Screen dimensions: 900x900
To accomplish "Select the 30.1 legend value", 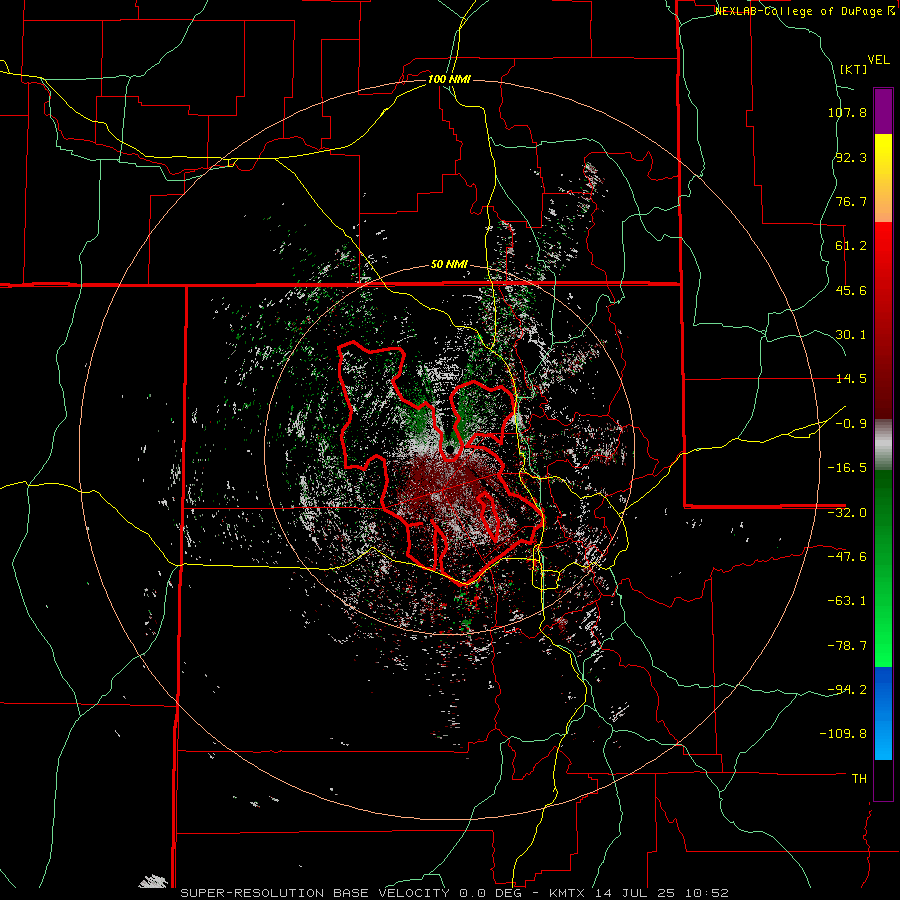I will point(851,335).
